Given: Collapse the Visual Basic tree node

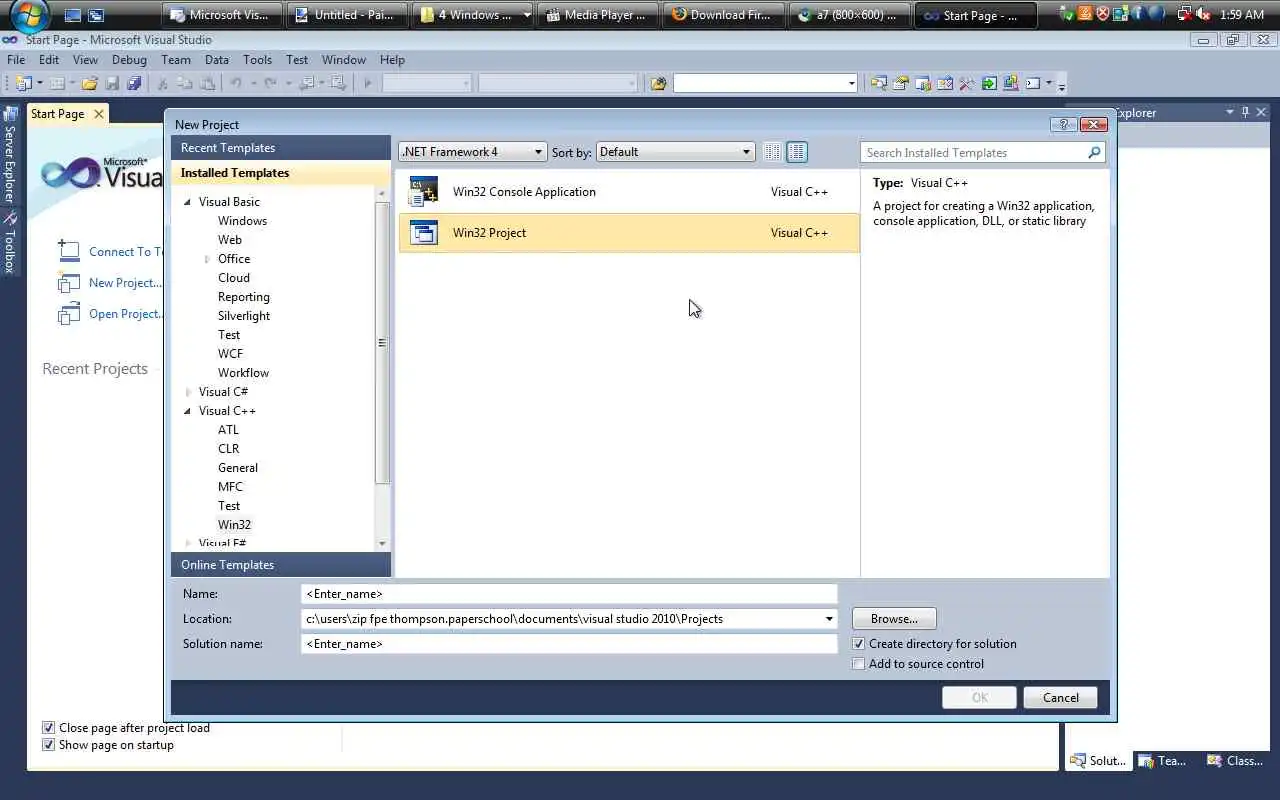Looking at the screenshot, I should 187,202.
